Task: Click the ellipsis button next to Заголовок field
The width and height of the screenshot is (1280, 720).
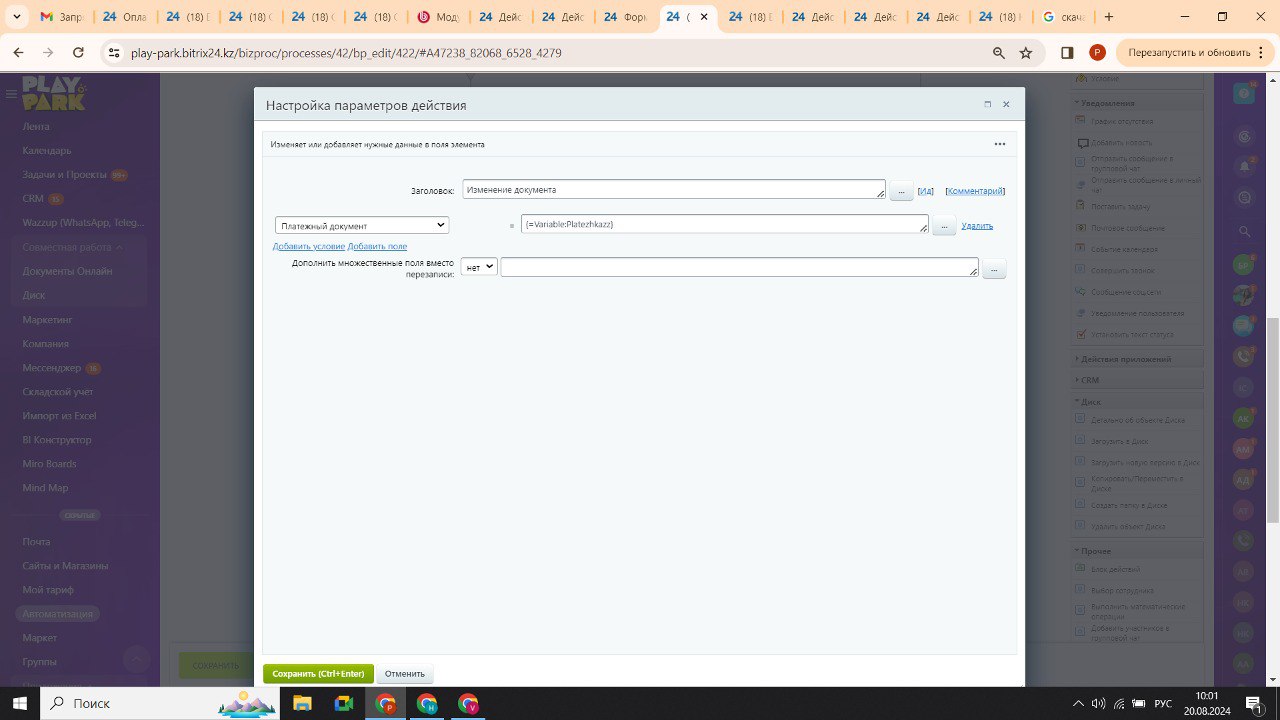Action: (901, 191)
